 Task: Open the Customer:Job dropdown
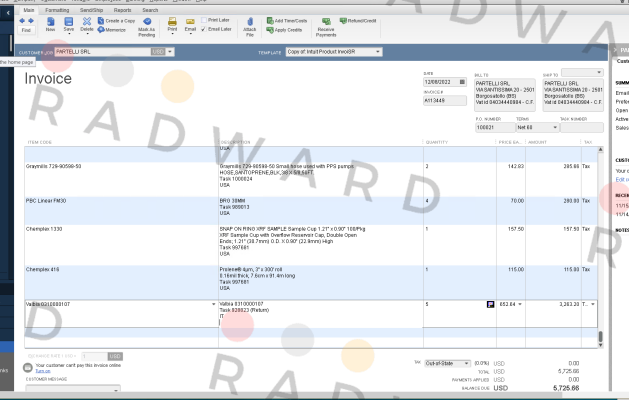pyautogui.click(x=170, y=52)
